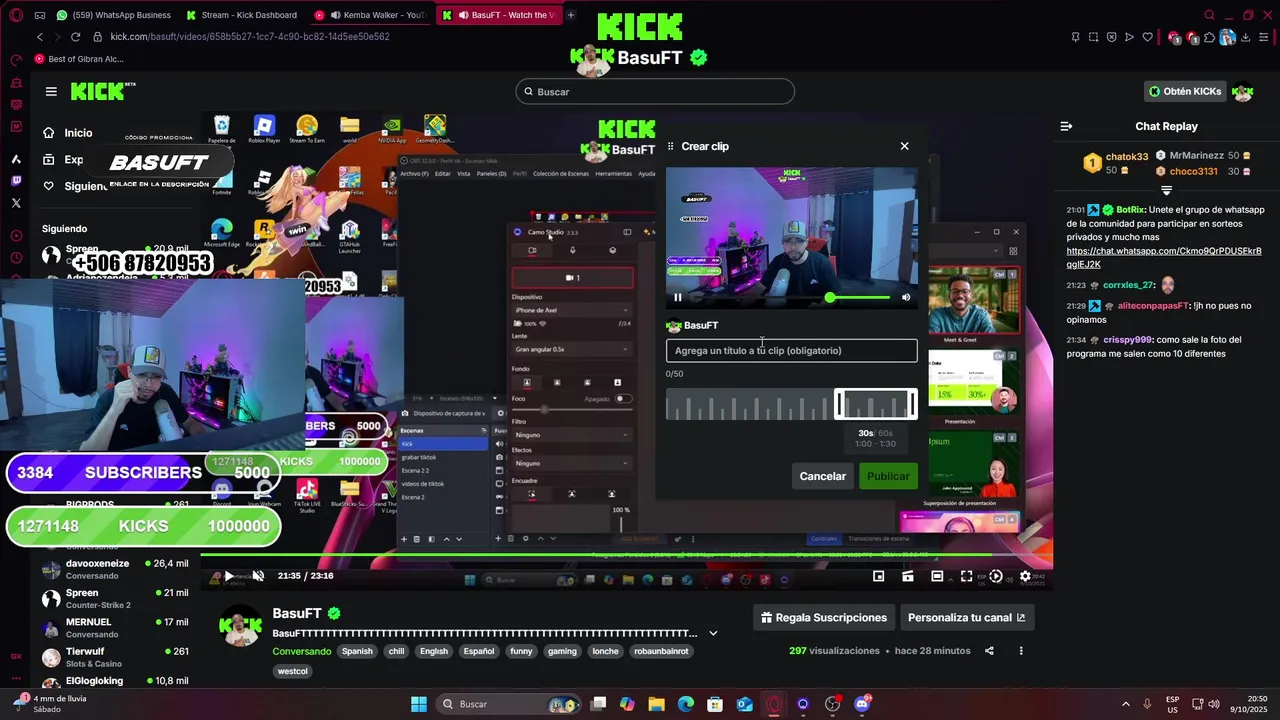Cancel the clip creation

pos(822,476)
